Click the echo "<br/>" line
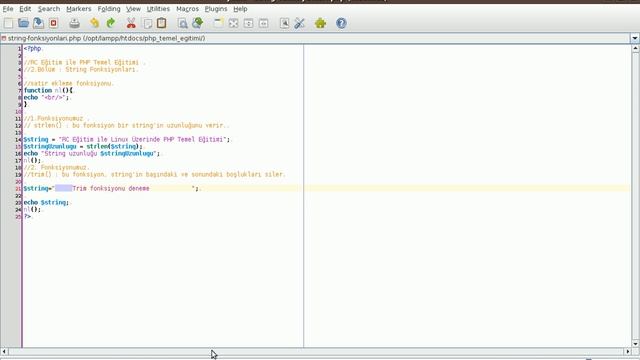 [47, 98]
